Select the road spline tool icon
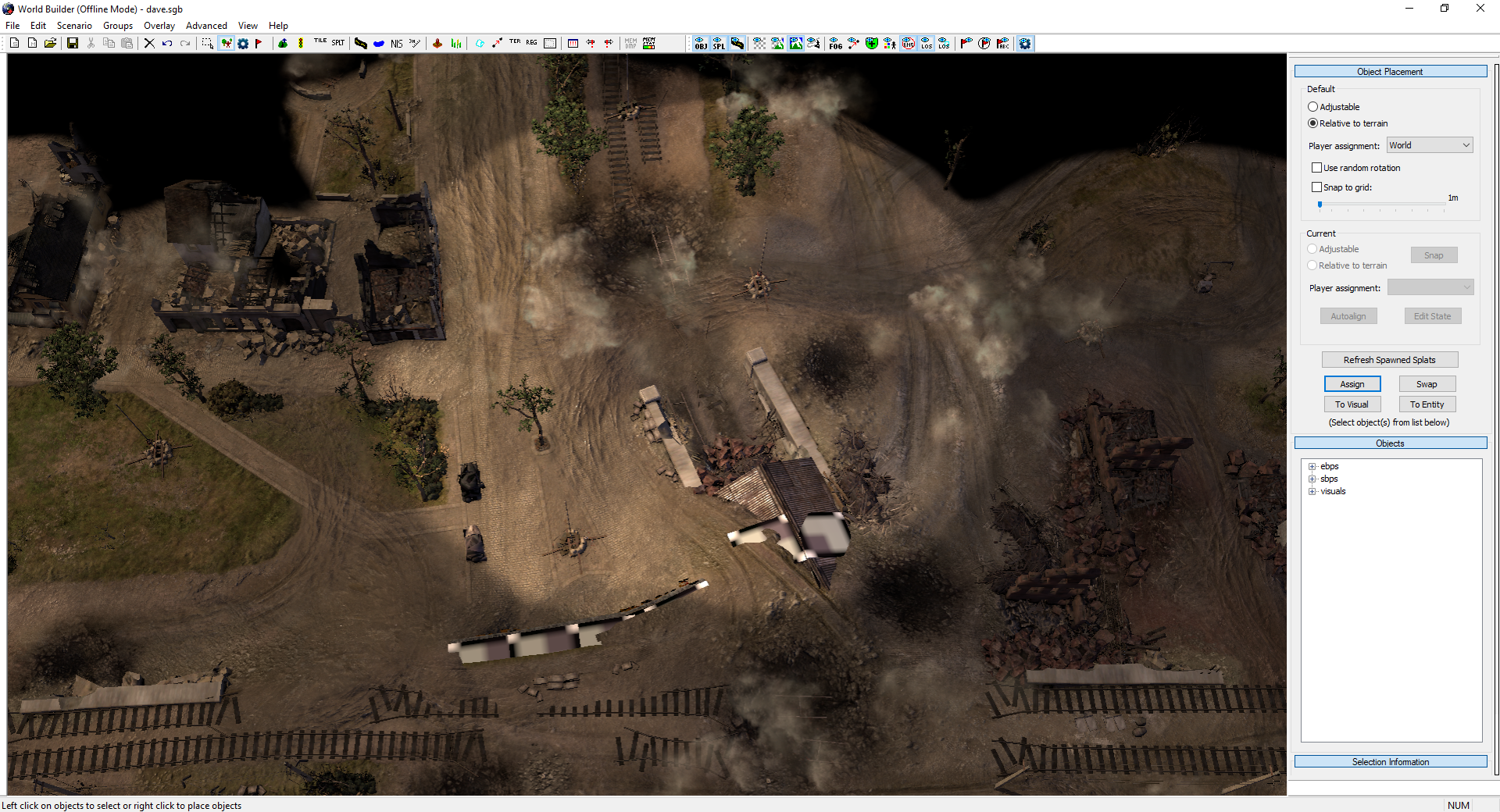The width and height of the screenshot is (1500, 812). point(360,44)
